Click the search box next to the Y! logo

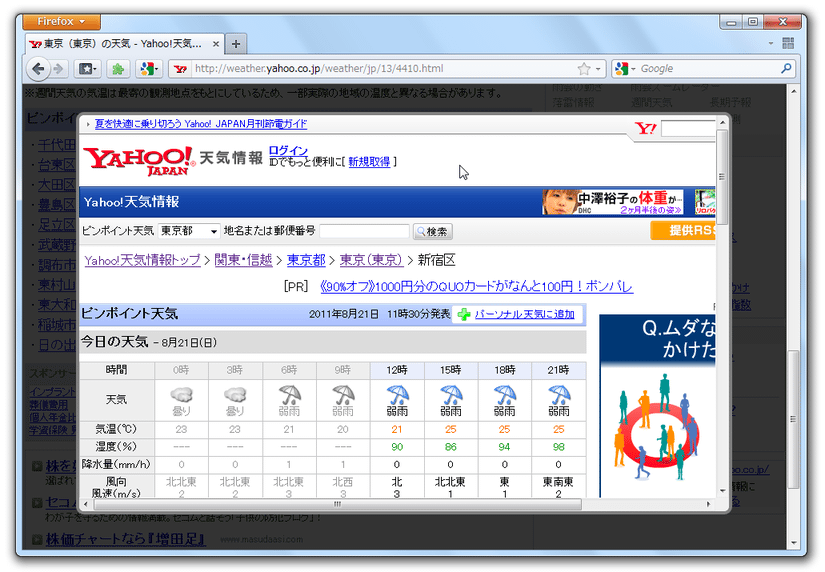point(688,128)
